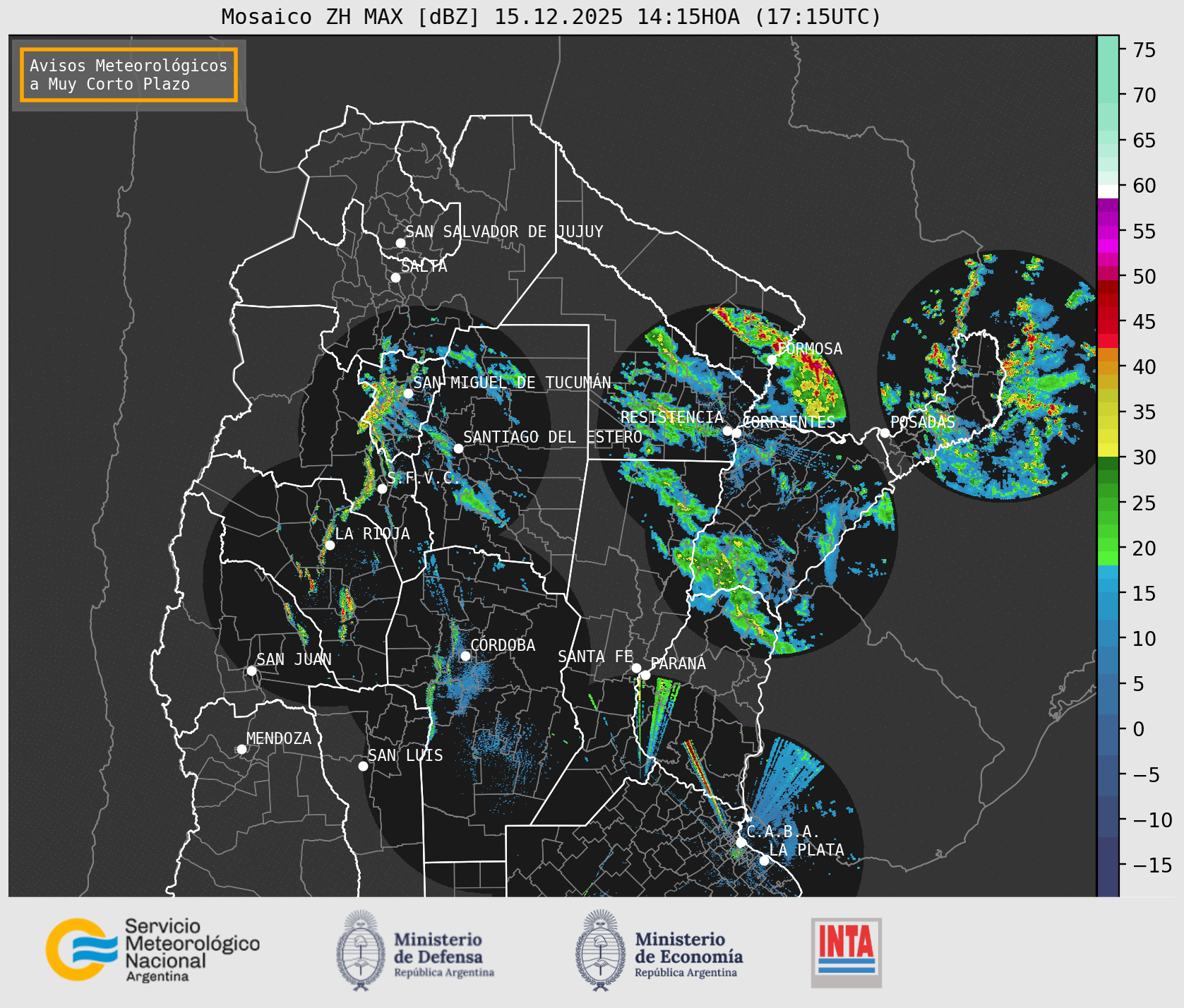This screenshot has height=1008, width=1184.
Task: Click the SAN MIGUEL DE TUCUMÁN label
Action: [512, 383]
